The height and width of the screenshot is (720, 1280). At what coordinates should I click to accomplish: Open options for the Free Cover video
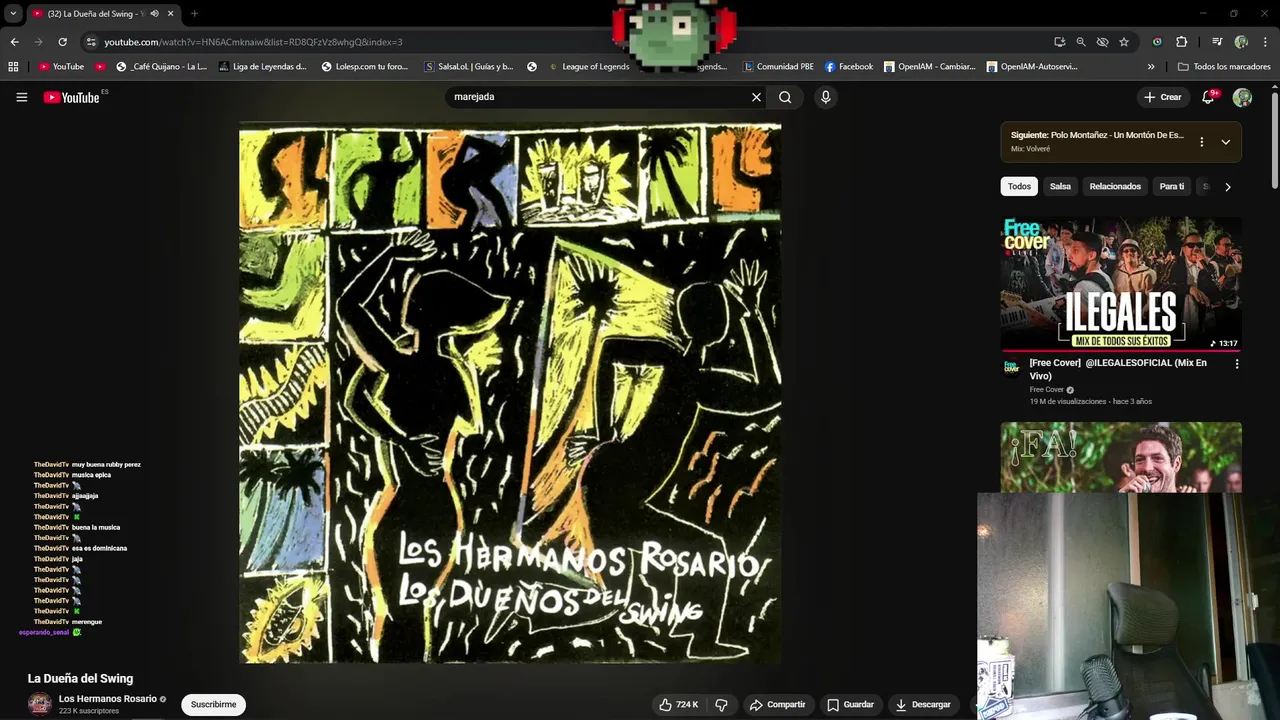coord(1236,364)
